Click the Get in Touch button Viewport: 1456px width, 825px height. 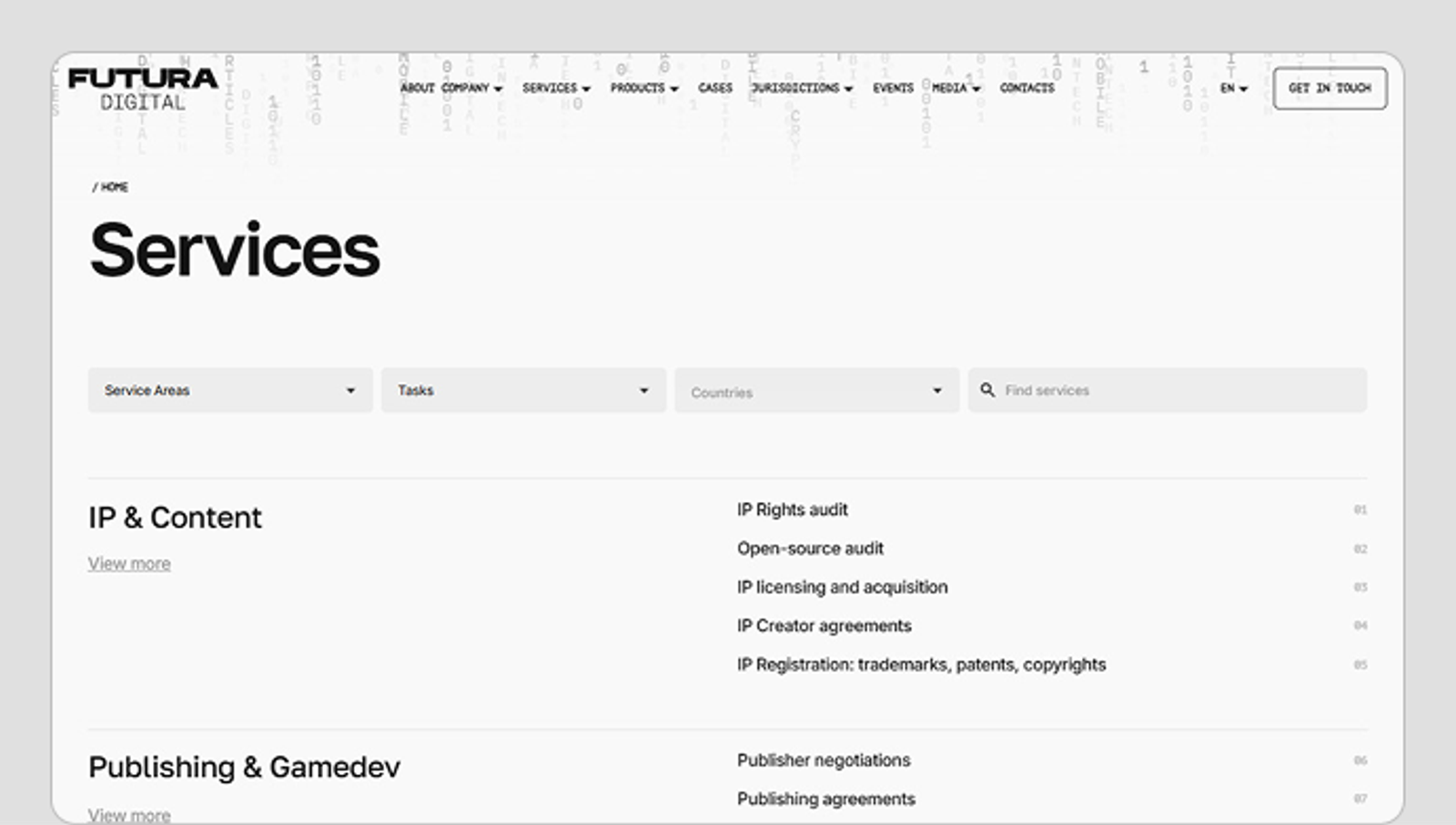coord(1330,88)
